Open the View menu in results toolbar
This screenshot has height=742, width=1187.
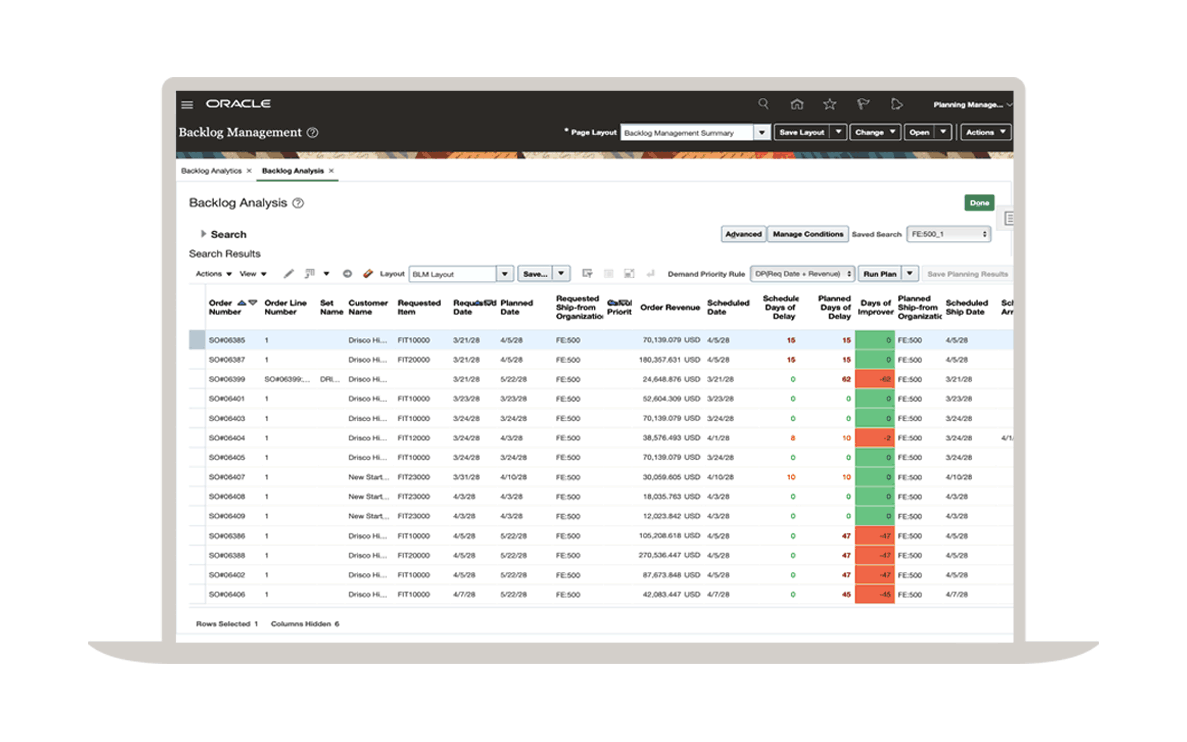pos(252,274)
